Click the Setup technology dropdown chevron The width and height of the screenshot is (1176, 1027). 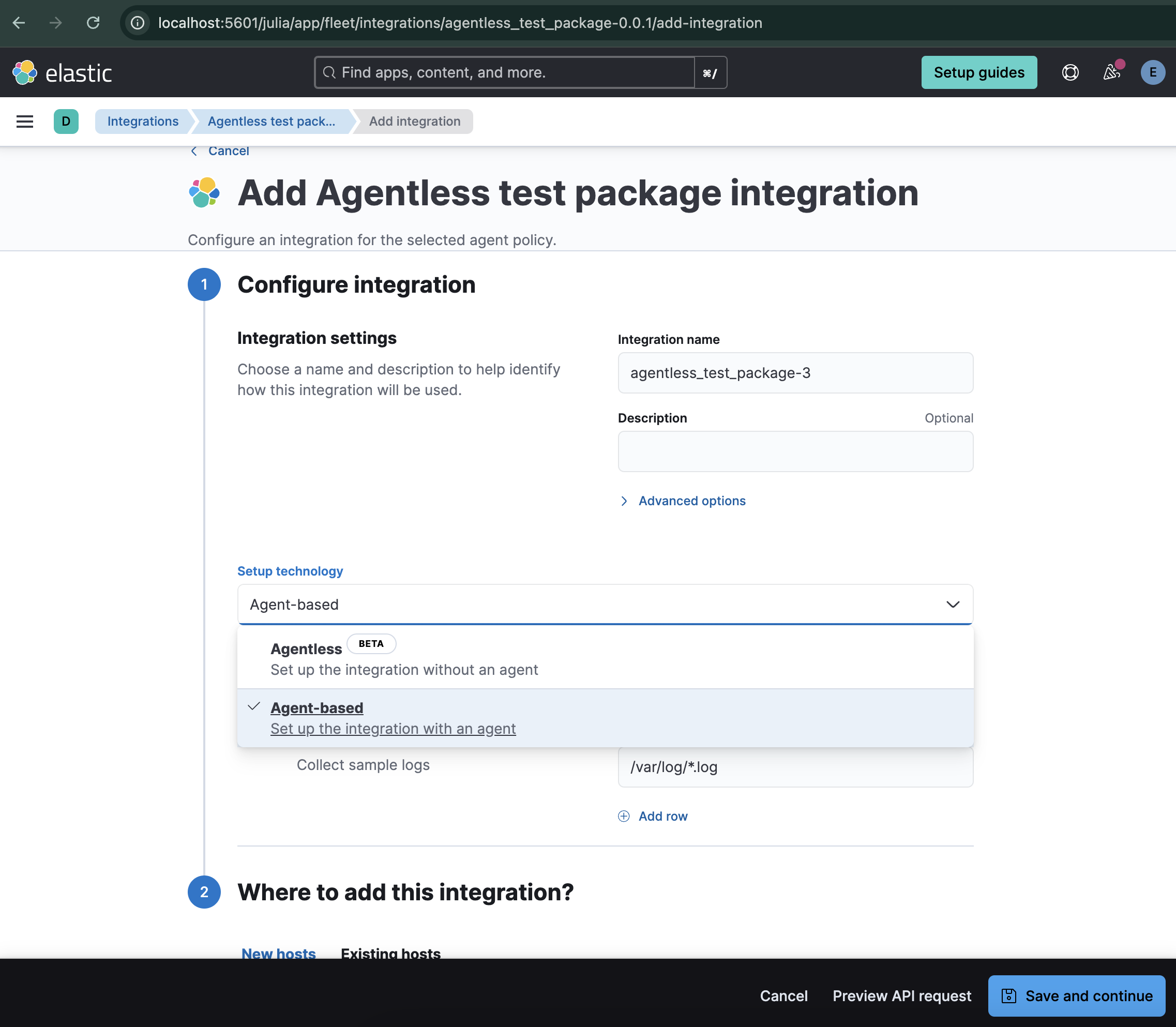(x=953, y=605)
